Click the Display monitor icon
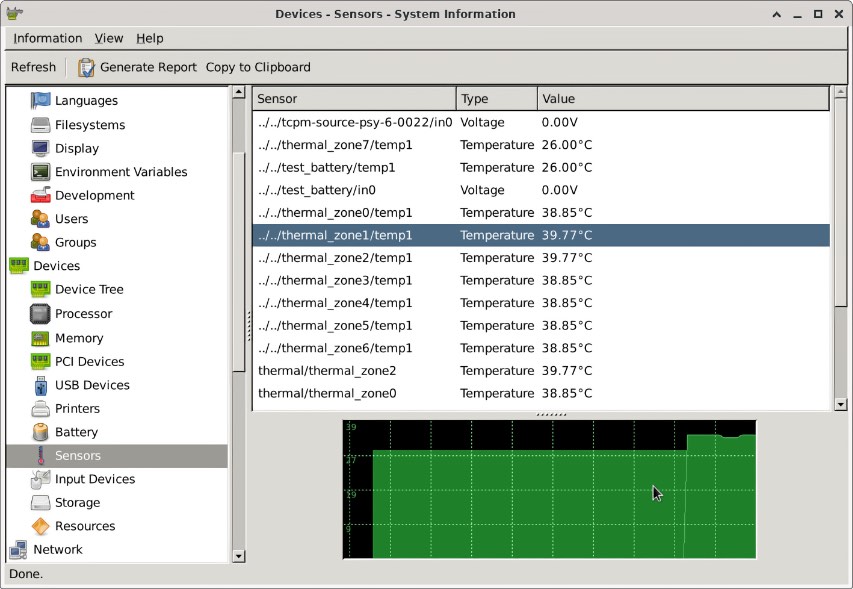The width and height of the screenshot is (853, 589). tap(40, 148)
